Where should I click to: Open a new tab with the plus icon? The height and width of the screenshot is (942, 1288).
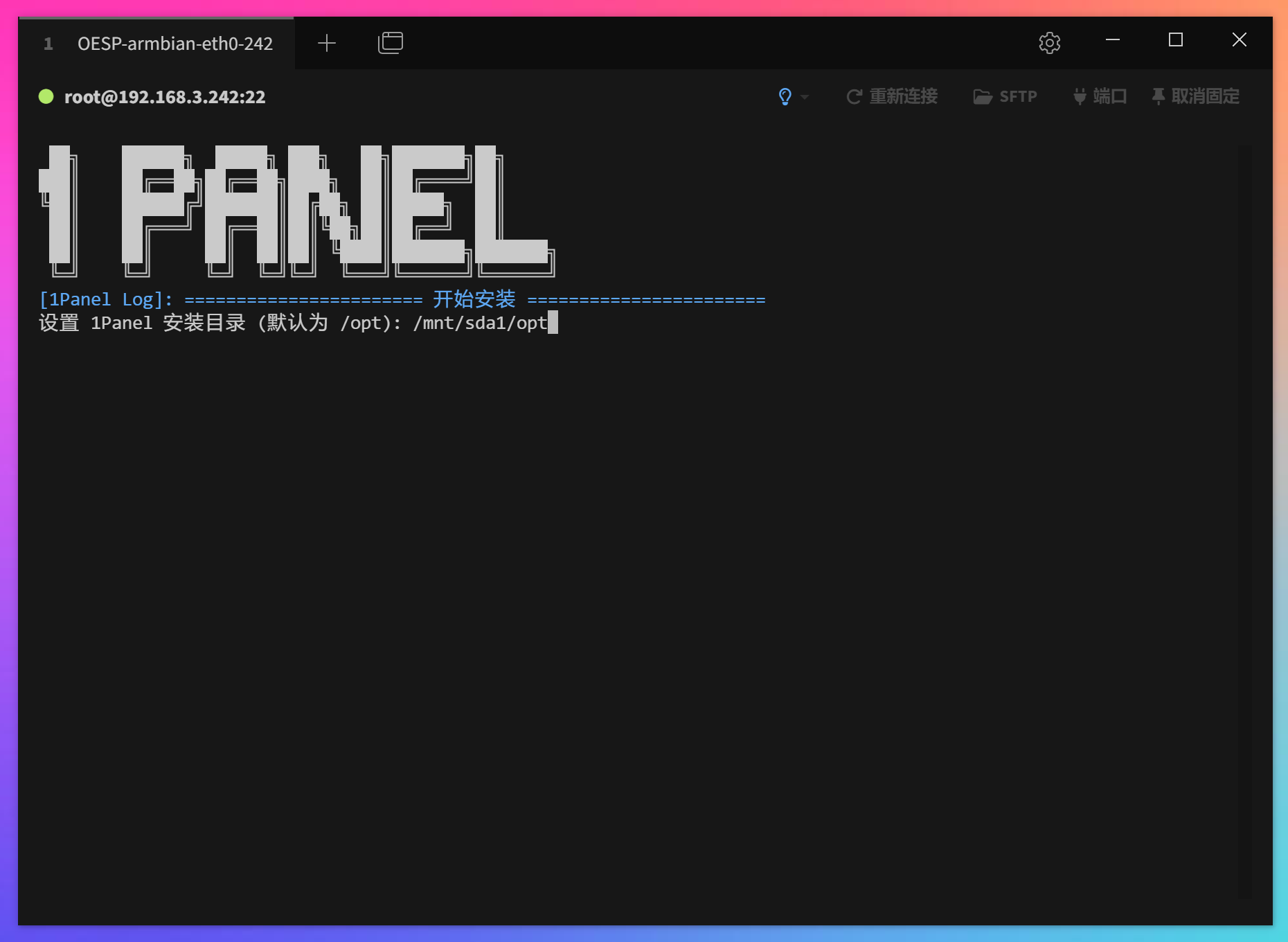click(x=326, y=42)
